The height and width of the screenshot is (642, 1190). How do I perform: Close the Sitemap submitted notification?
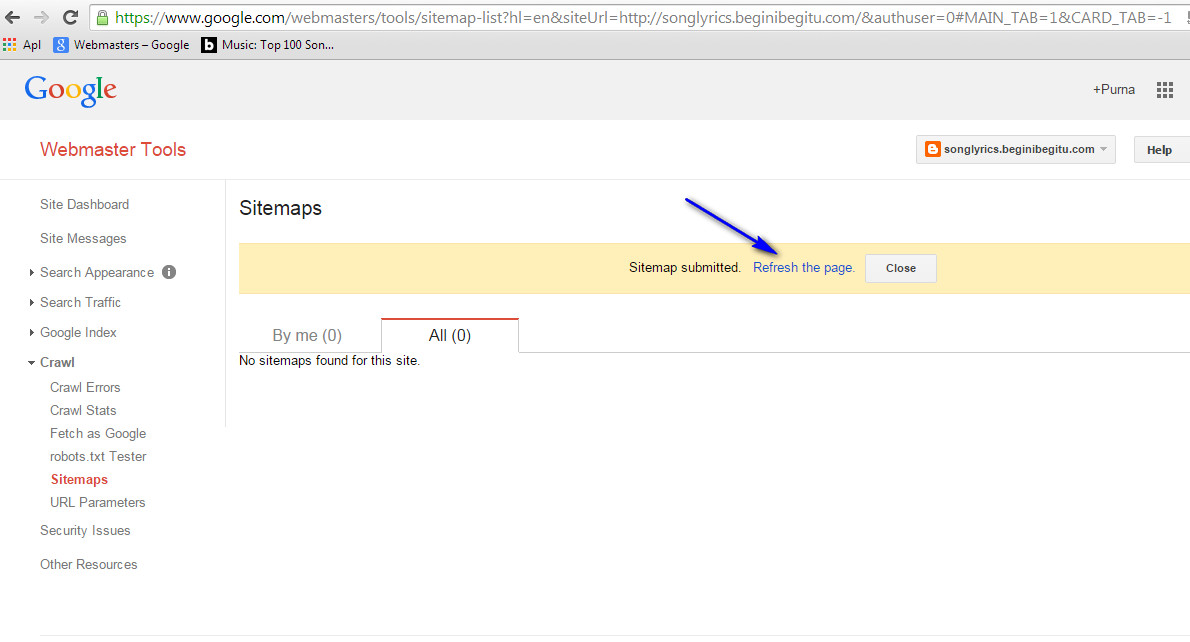click(x=901, y=268)
